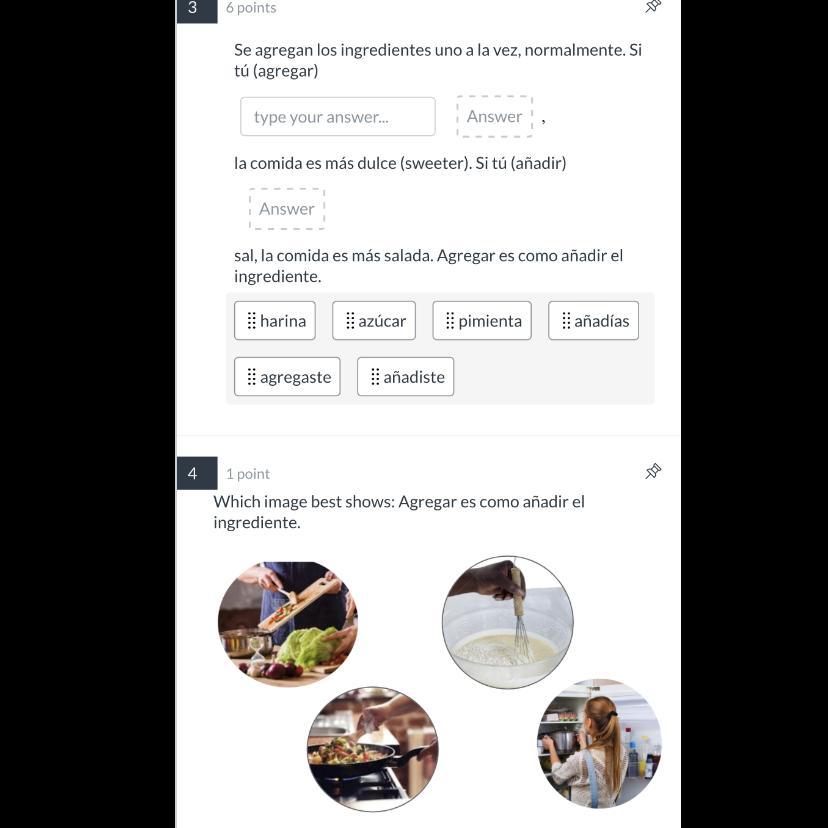Viewport: 828px width, 828px height.
Task: Click drag handle dots on 'agregaste' chip
Action: point(252,377)
